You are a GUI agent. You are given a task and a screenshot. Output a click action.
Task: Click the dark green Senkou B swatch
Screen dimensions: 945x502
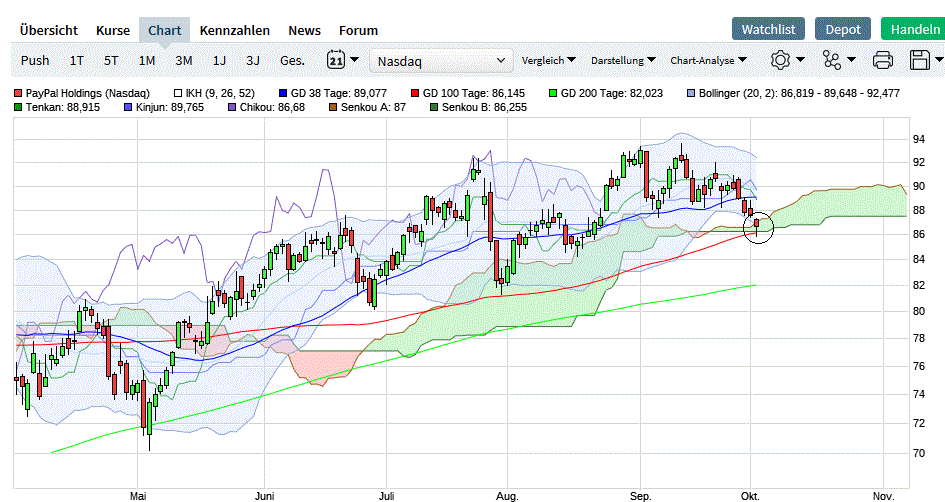coord(434,107)
